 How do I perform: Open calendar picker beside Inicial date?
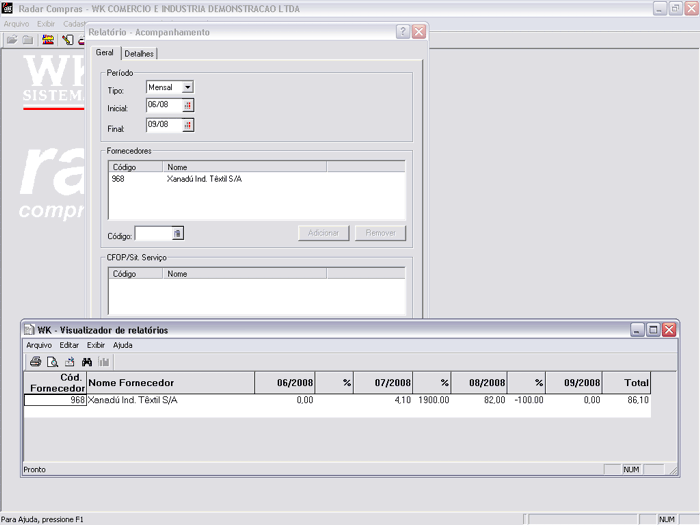(187, 105)
